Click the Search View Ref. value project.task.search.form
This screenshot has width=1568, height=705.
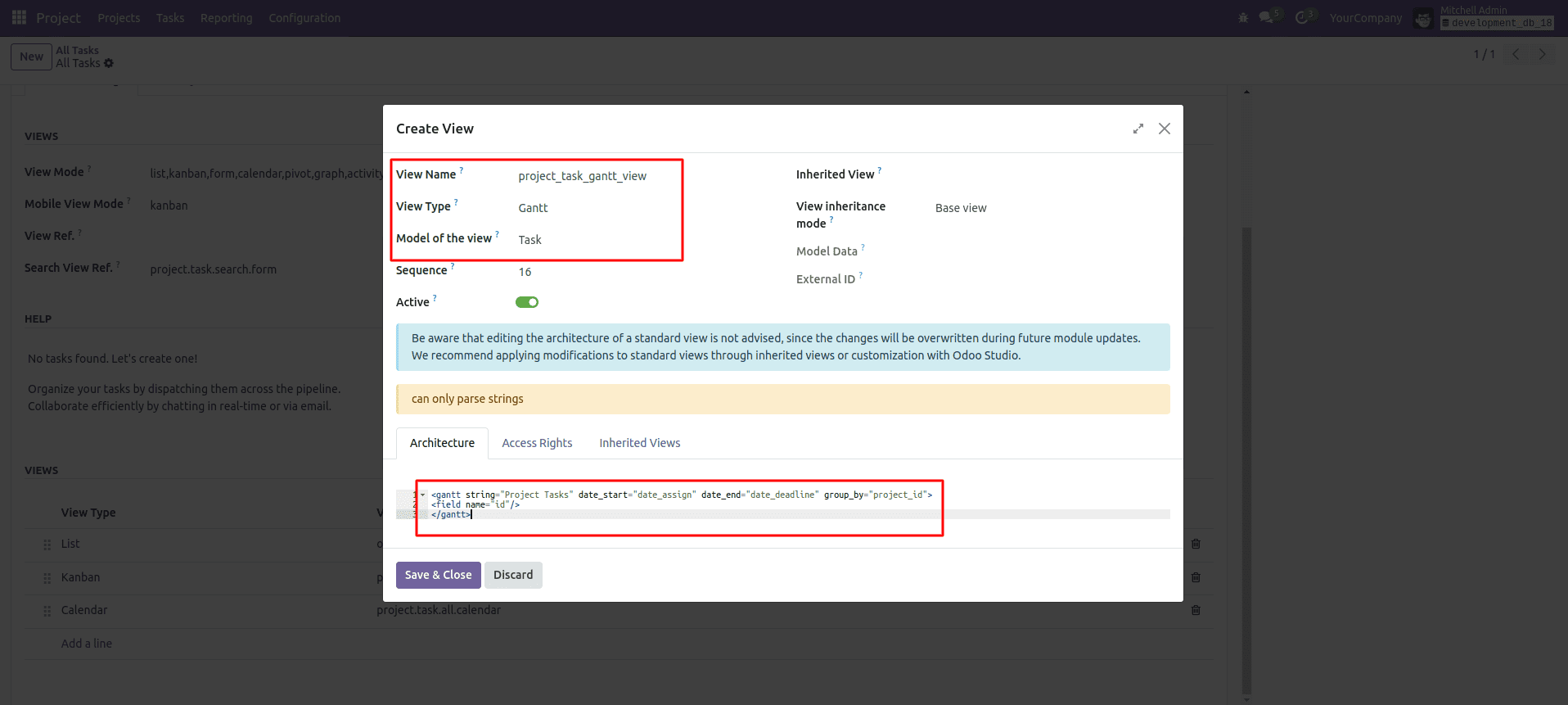(214, 269)
